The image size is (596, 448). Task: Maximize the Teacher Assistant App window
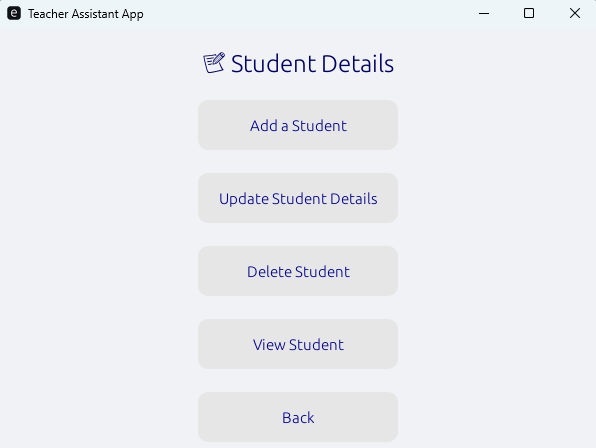[x=529, y=13]
